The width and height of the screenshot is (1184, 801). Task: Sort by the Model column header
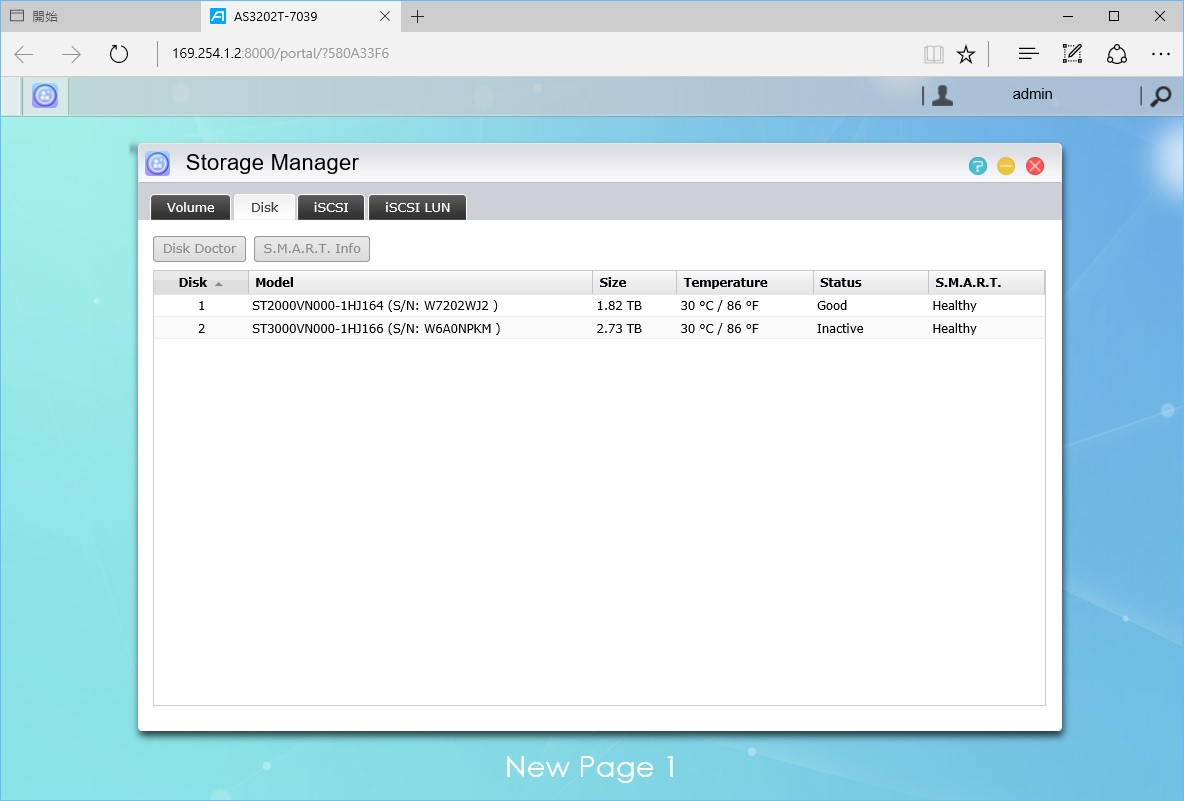pos(421,282)
